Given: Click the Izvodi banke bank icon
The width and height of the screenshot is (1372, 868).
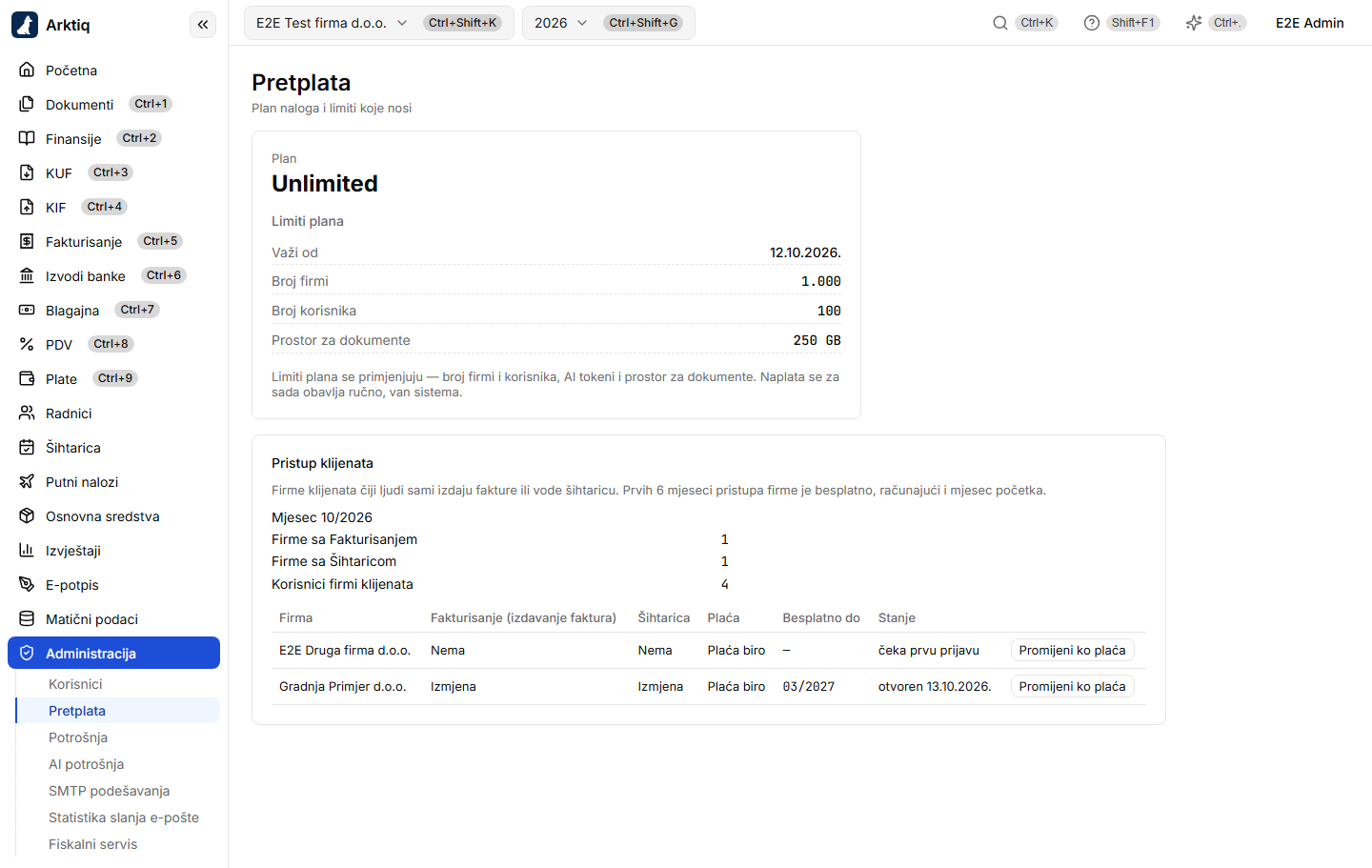Looking at the screenshot, I should pos(27,276).
